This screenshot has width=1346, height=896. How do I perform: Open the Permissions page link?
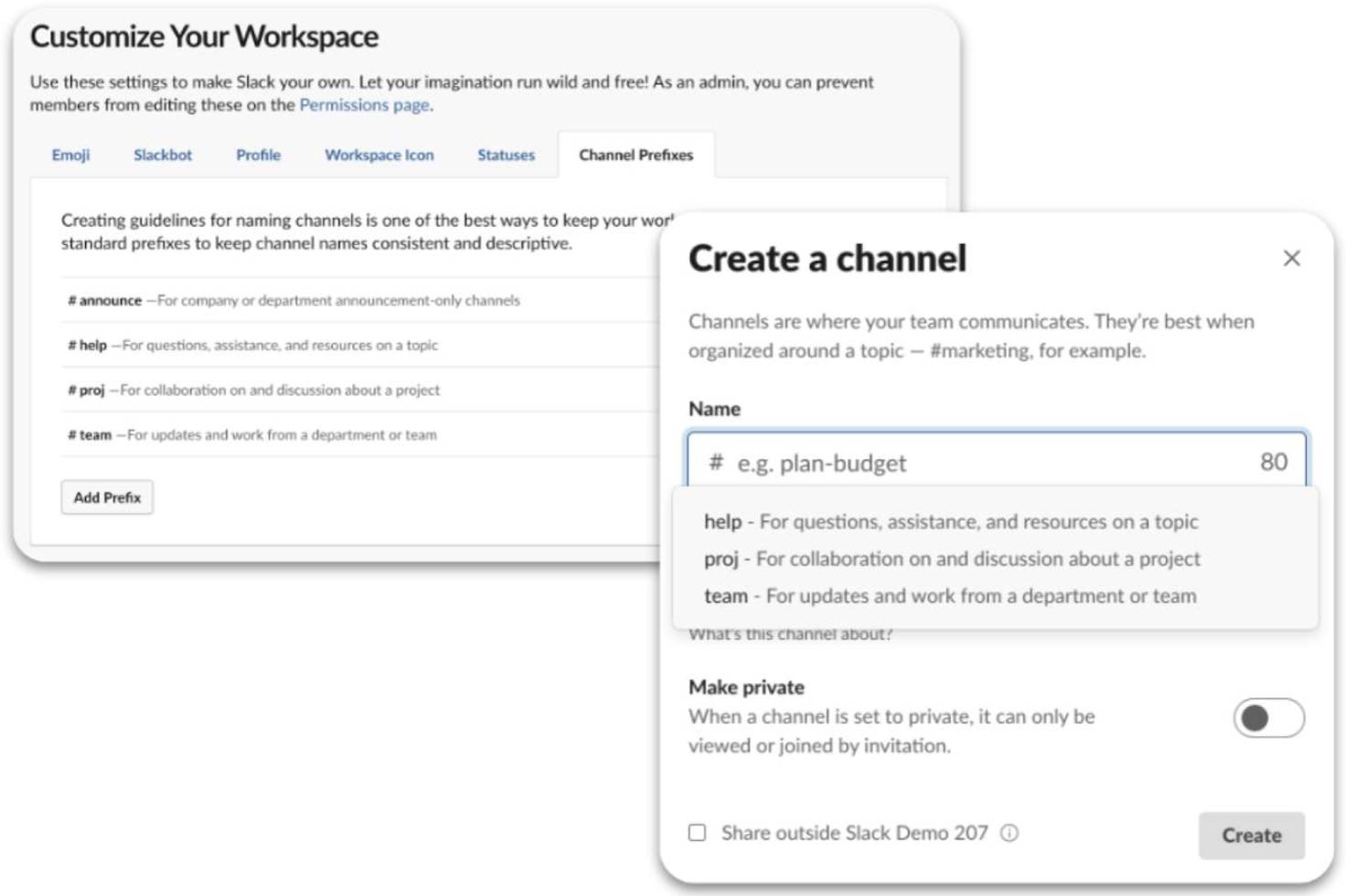coord(363,104)
